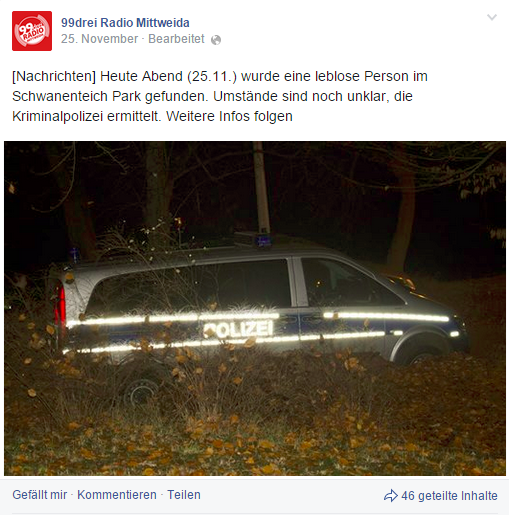Click the [Nachrichten] tag in the post text
509x515 pixels.
[54, 76]
